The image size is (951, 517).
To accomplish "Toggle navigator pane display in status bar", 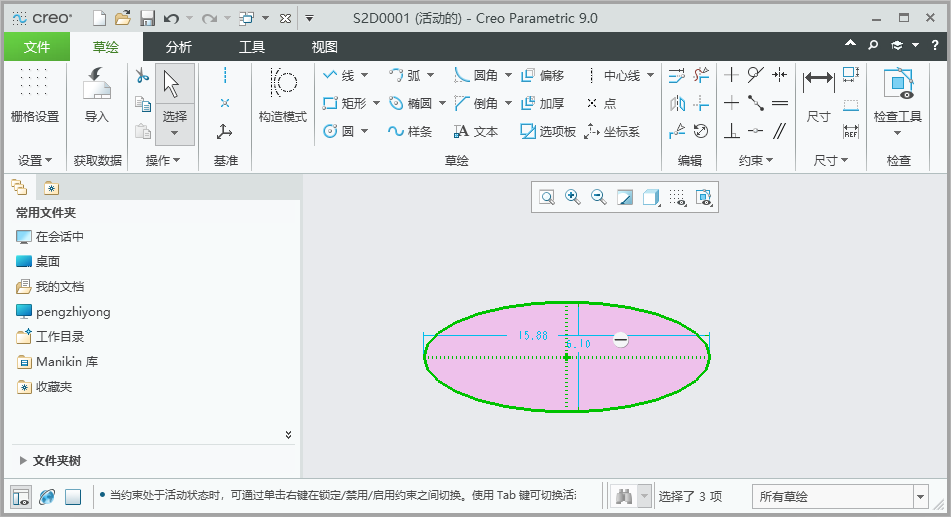I will pos(21,497).
